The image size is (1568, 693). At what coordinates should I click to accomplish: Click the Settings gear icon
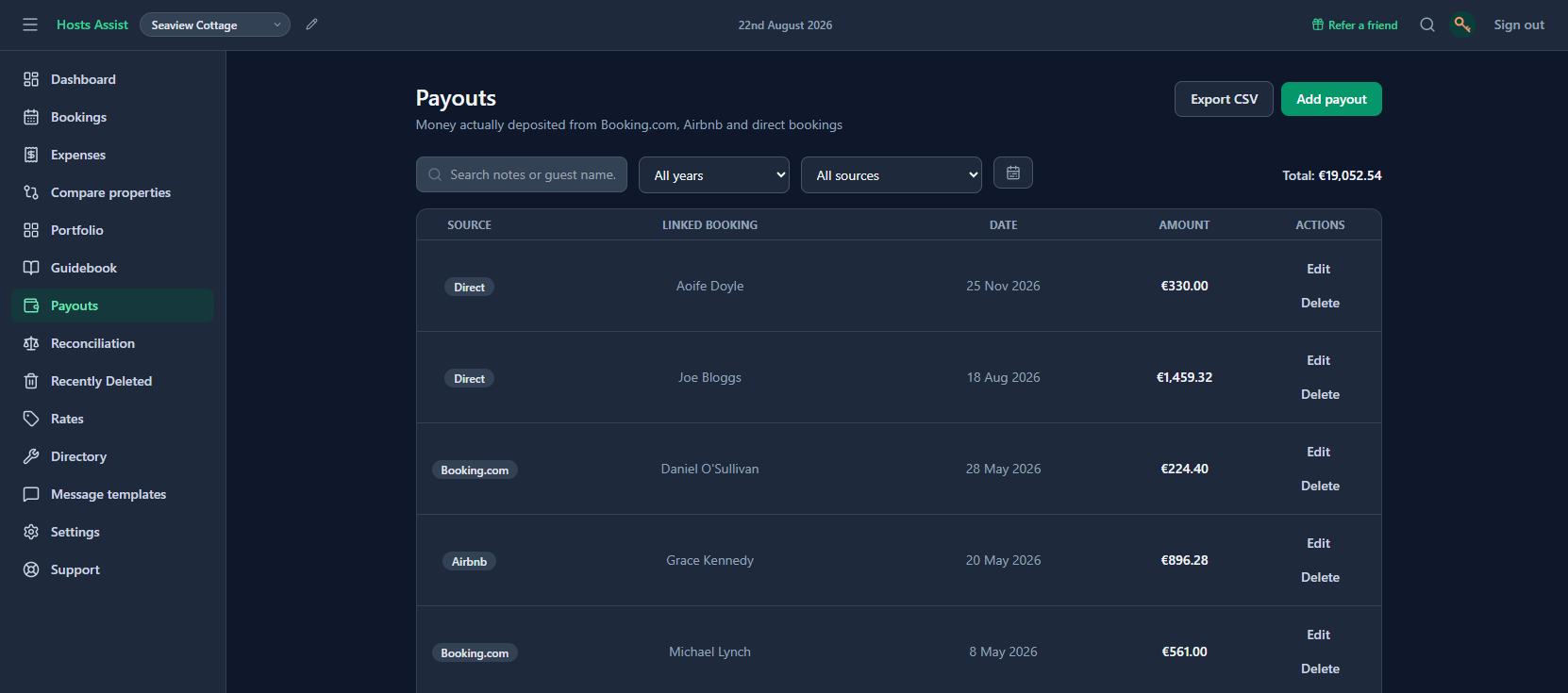tap(31, 532)
